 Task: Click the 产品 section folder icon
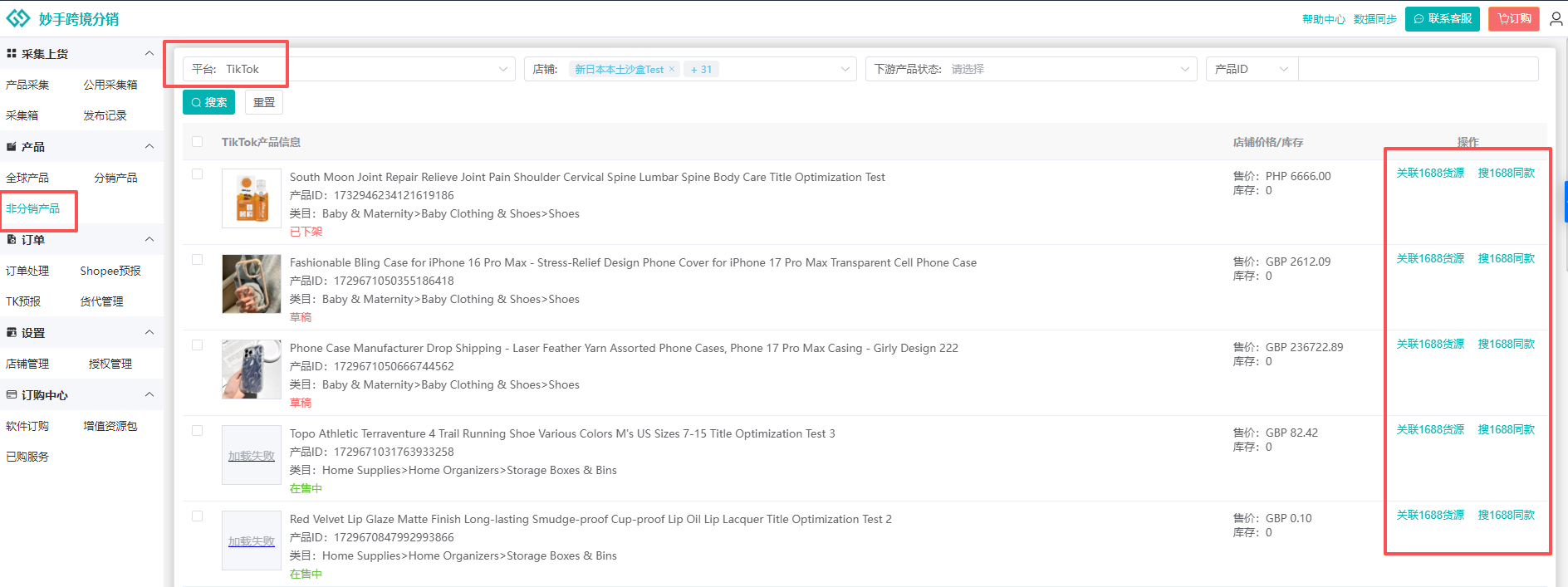click(x=12, y=146)
